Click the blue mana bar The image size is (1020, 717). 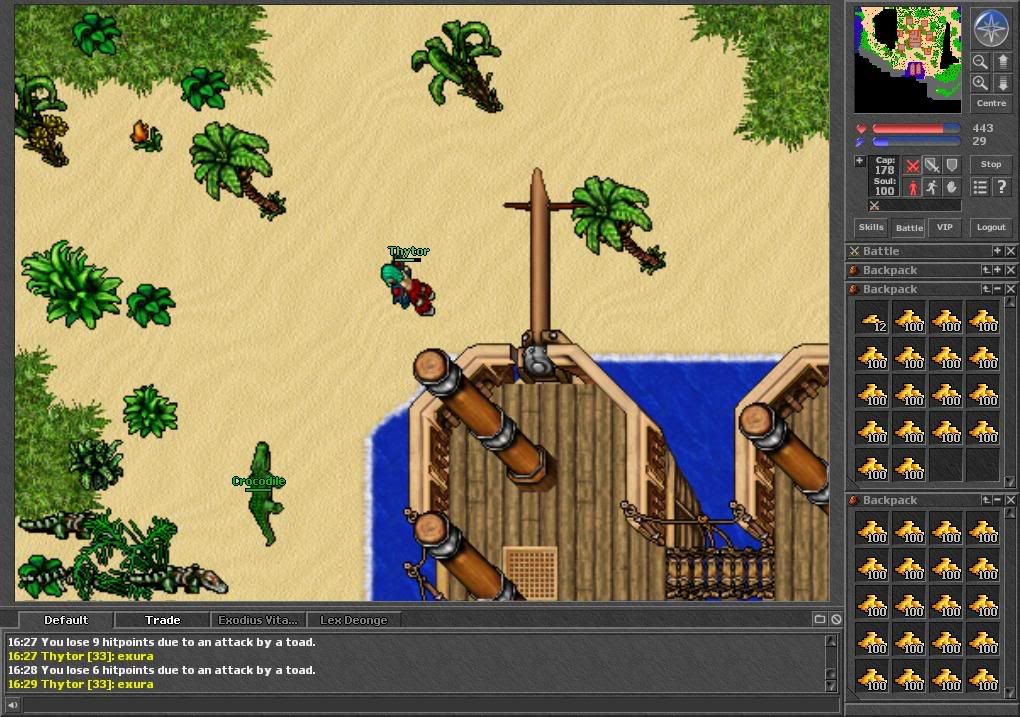pyautogui.click(x=916, y=141)
